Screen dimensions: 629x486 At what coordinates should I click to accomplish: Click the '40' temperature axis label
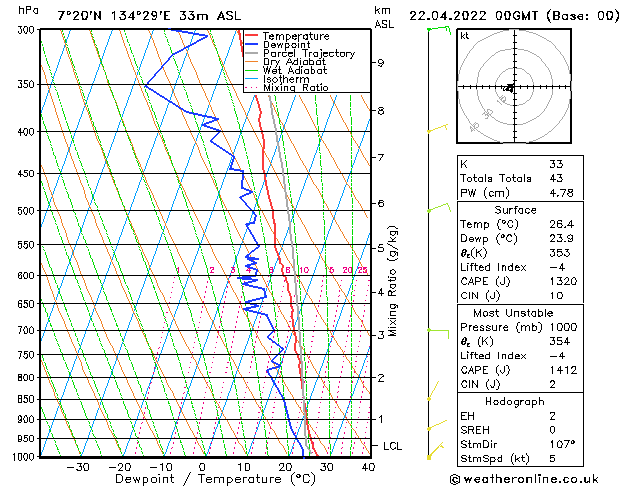(368, 468)
